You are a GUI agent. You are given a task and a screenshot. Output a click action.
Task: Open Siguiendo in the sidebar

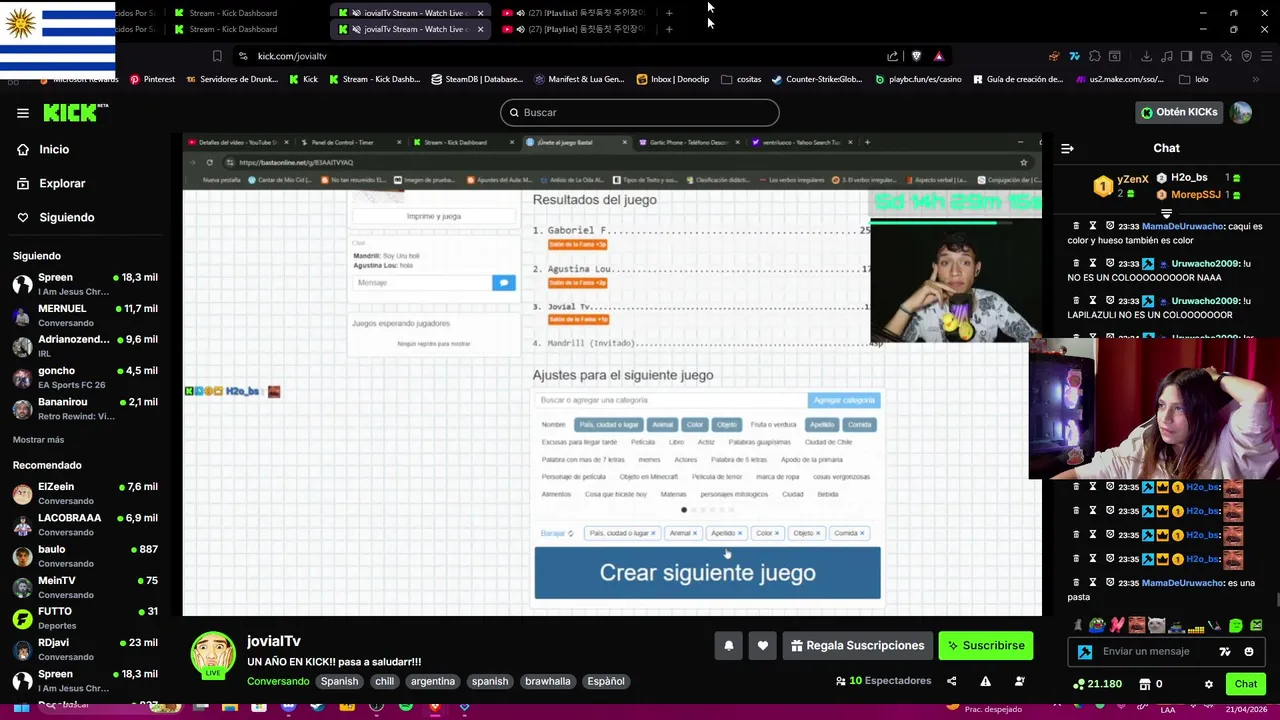pos(67,217)
